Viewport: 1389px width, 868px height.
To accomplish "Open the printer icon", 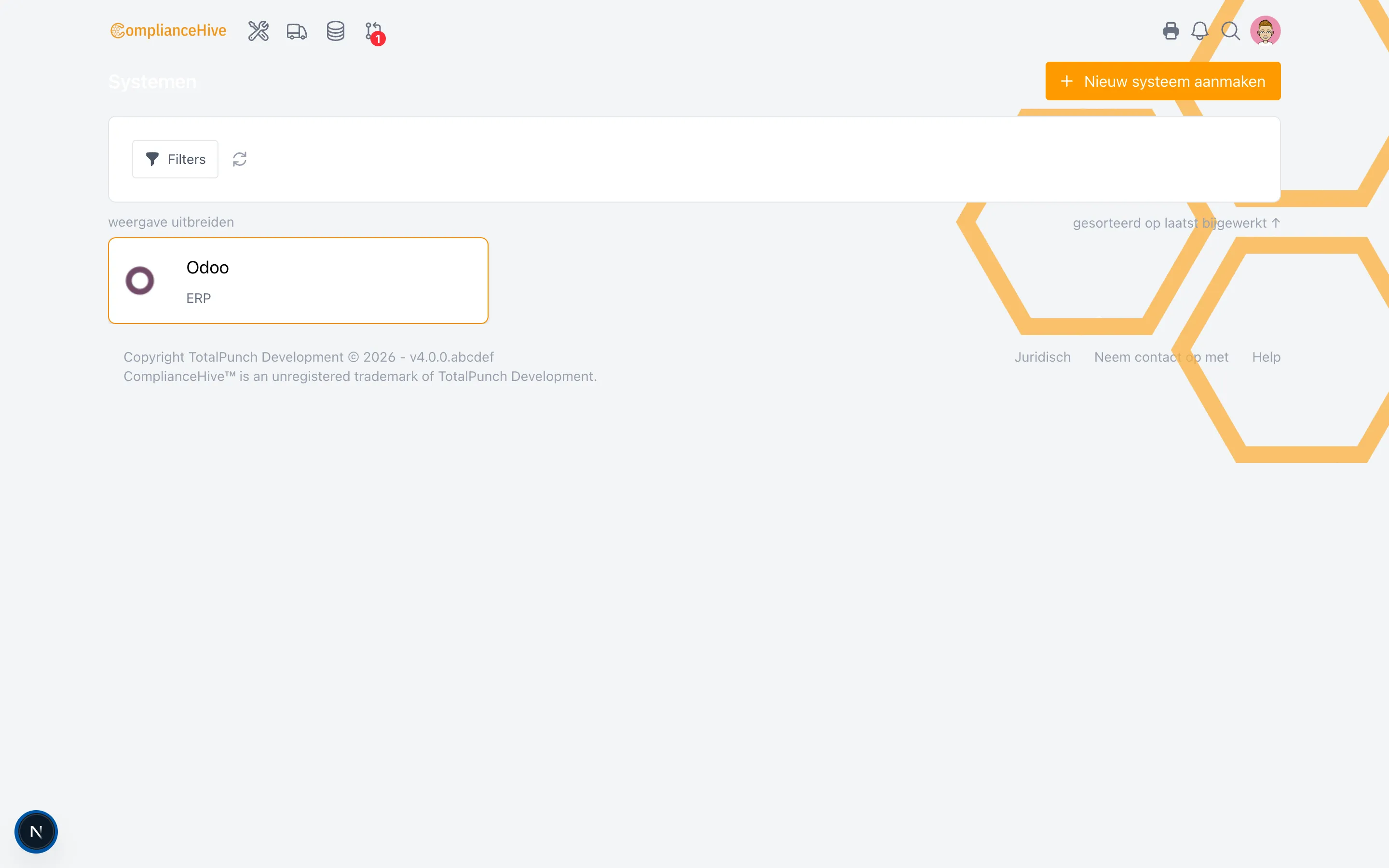I will point(1171,31).
